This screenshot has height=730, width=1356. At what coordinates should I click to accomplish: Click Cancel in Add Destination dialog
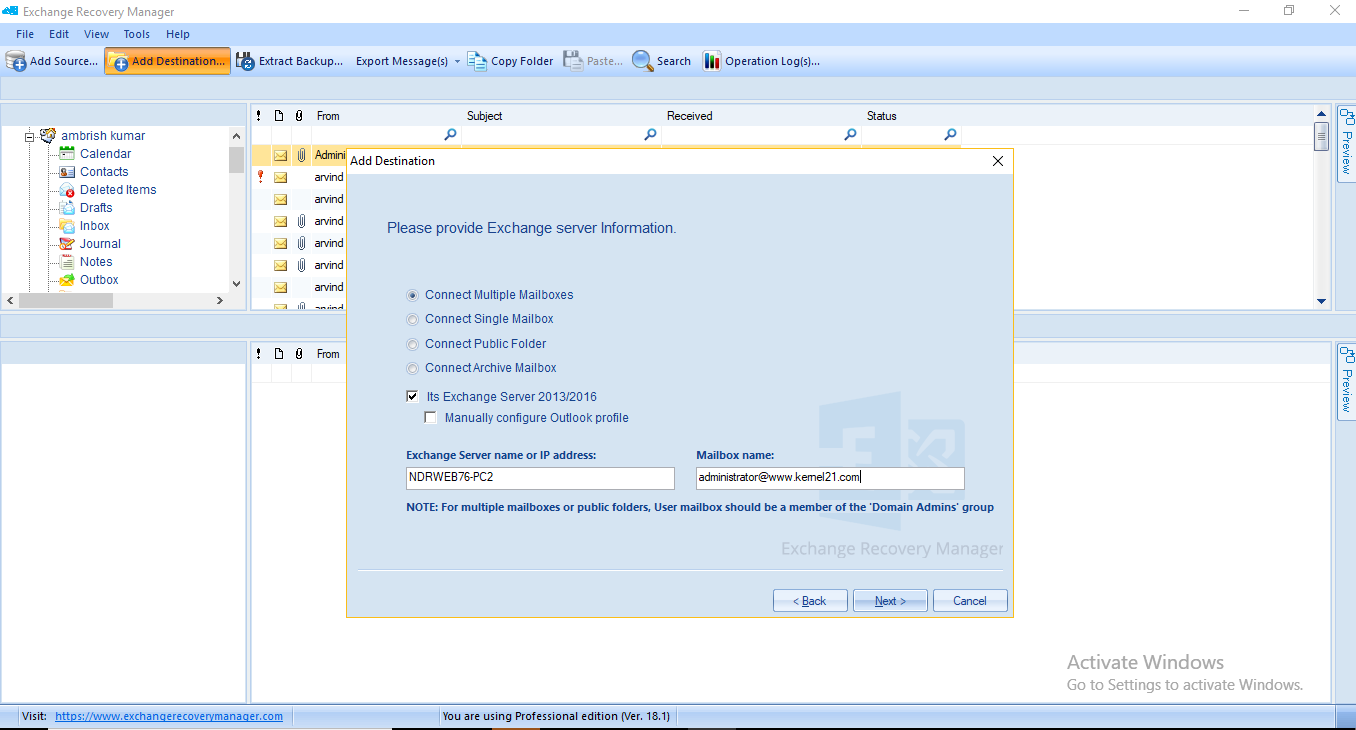[x=970, y=601]
